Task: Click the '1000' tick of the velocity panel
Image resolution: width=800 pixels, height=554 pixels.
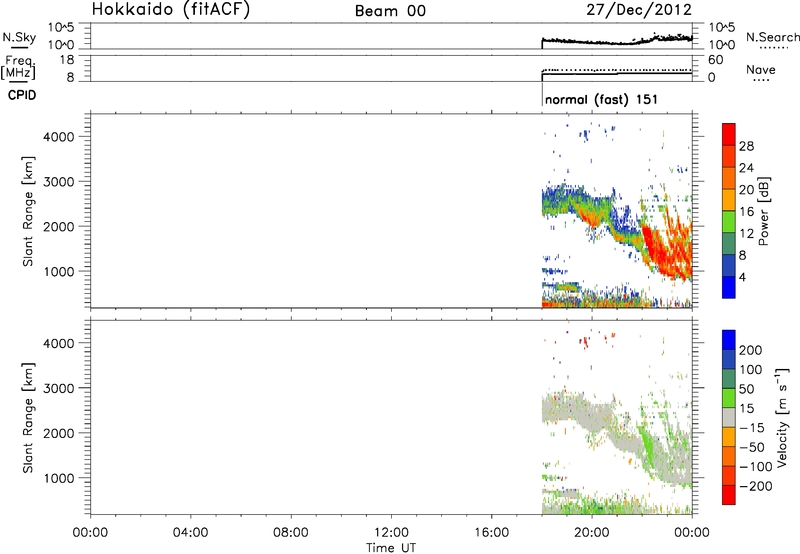Action: click(x=59, y=478)
